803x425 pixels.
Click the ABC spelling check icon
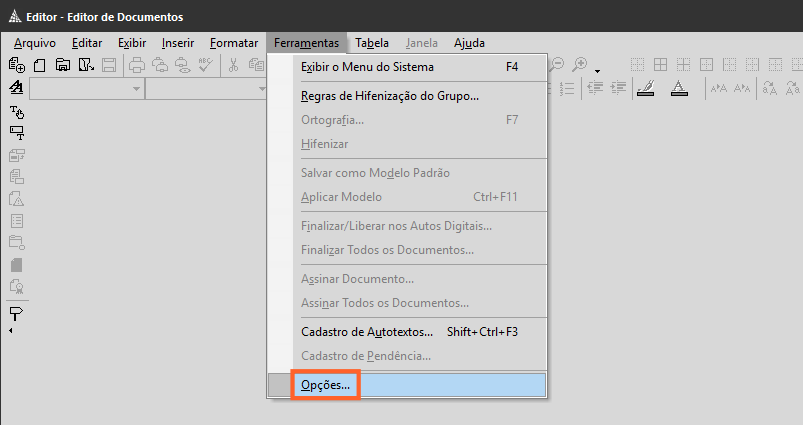click(205, 65)
